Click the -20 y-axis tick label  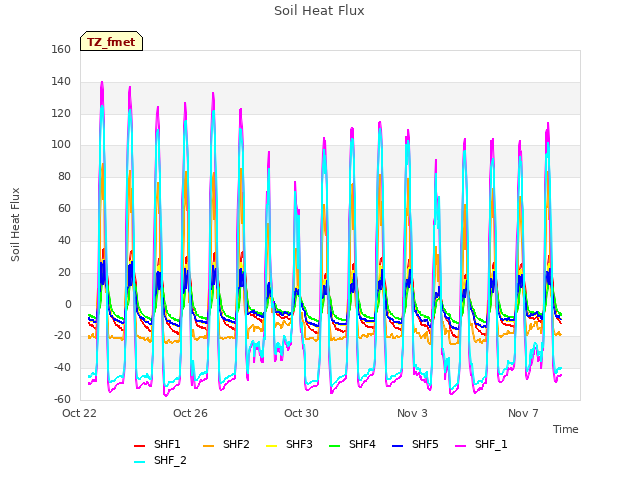click(62, 336)
